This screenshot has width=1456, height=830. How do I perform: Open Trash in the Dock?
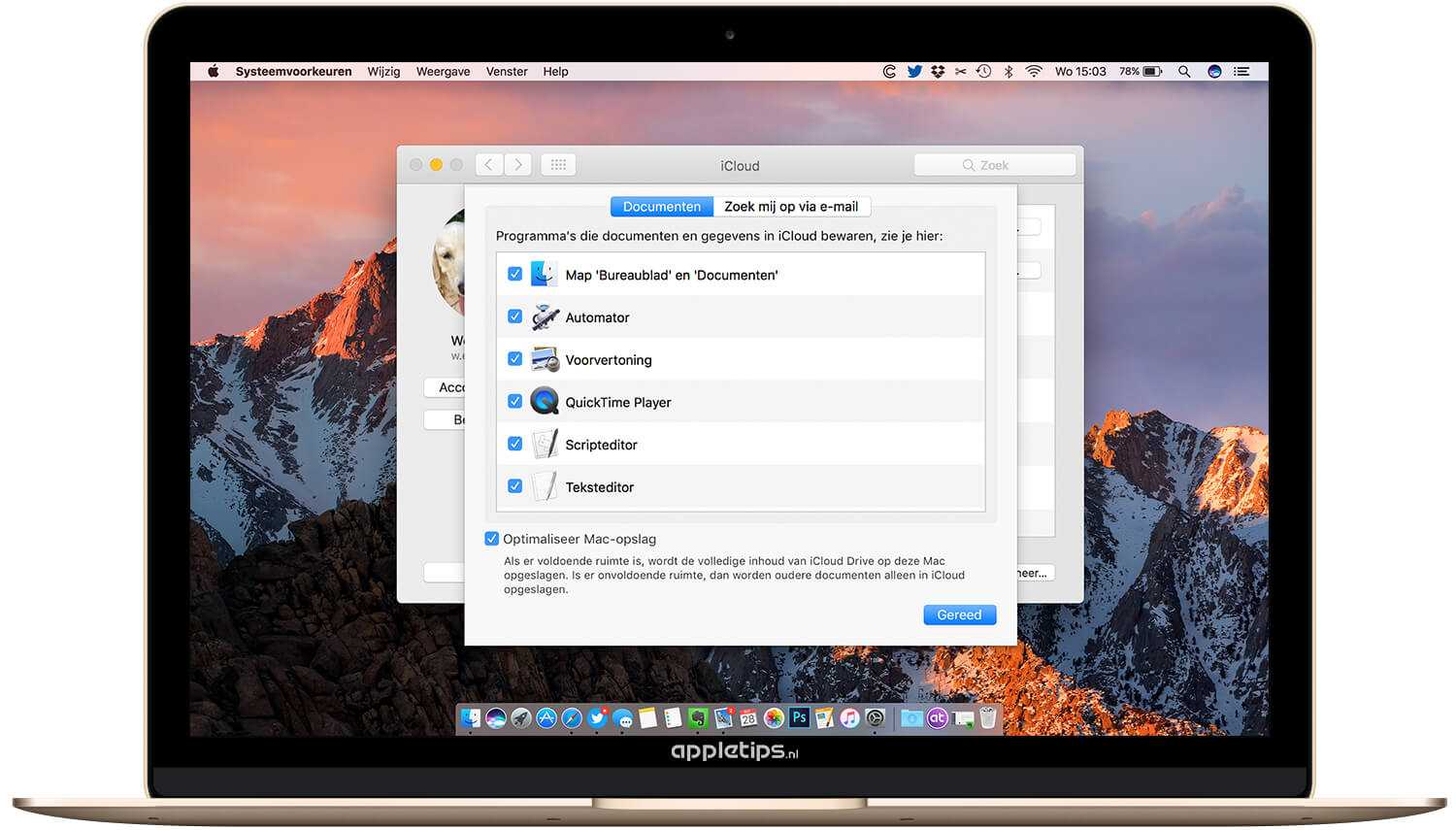pyautogui.click(x=988, y=718)
